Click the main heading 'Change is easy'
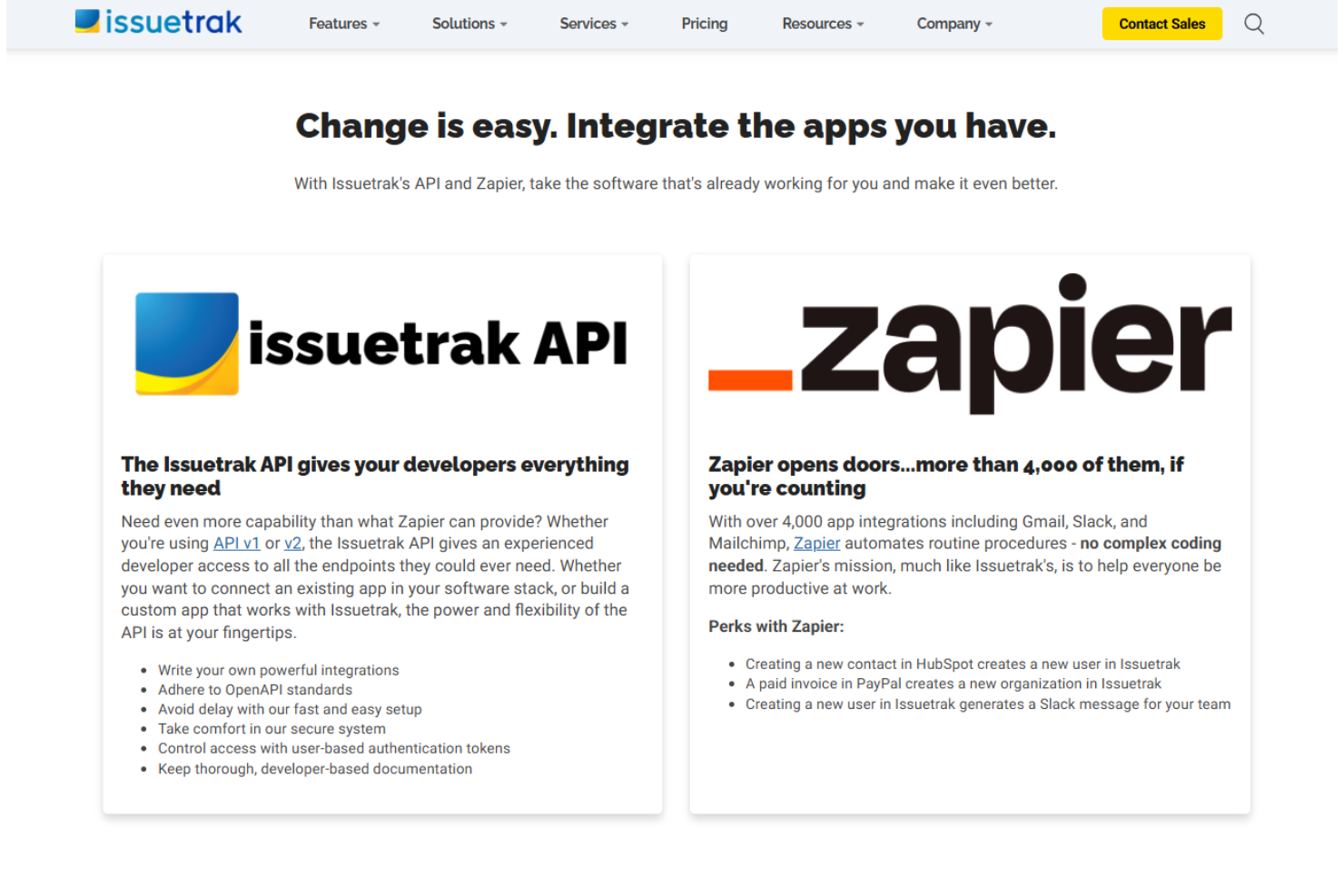This screenshot has width=1344, height=896. click(676, 125)
